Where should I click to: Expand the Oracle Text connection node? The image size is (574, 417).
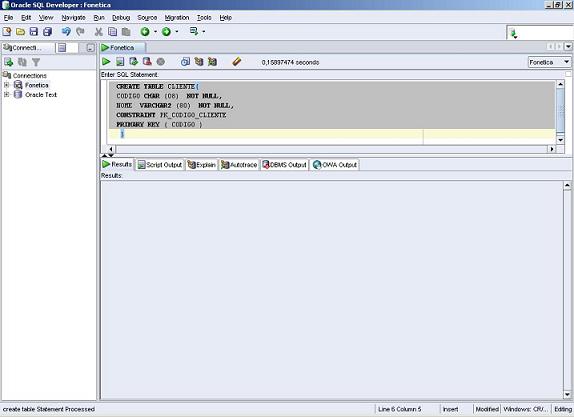(7, 94)
